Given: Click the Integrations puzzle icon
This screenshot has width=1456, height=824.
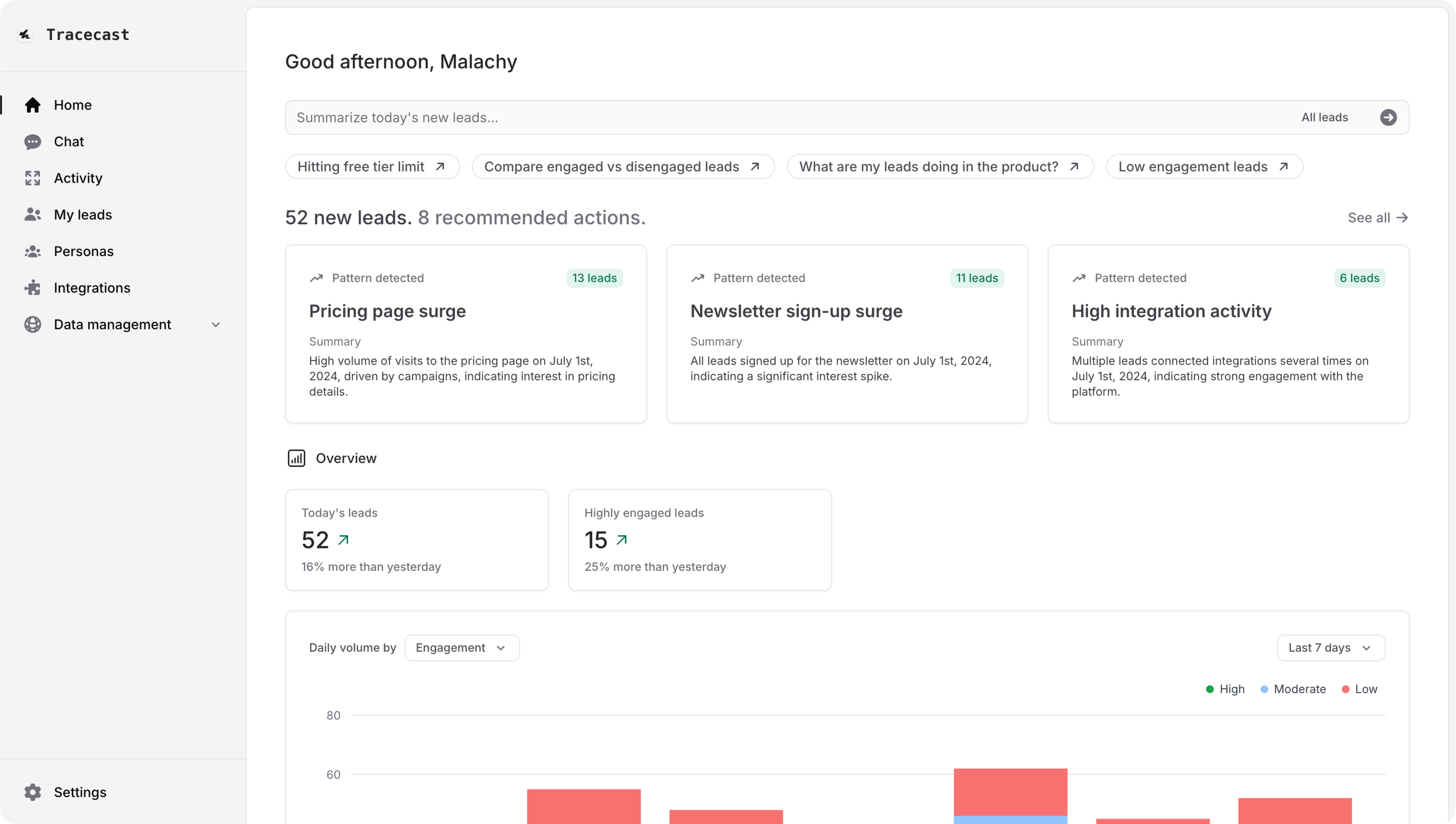Looking at the screenshot, I should pyautogui.click(x=33, y=288).
